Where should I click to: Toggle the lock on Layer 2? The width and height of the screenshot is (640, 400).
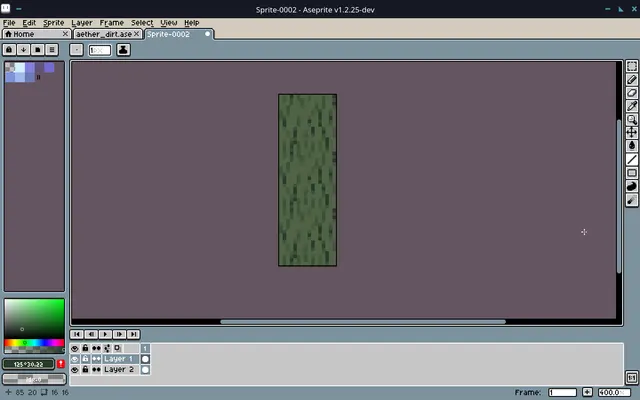tap(85, 369)
